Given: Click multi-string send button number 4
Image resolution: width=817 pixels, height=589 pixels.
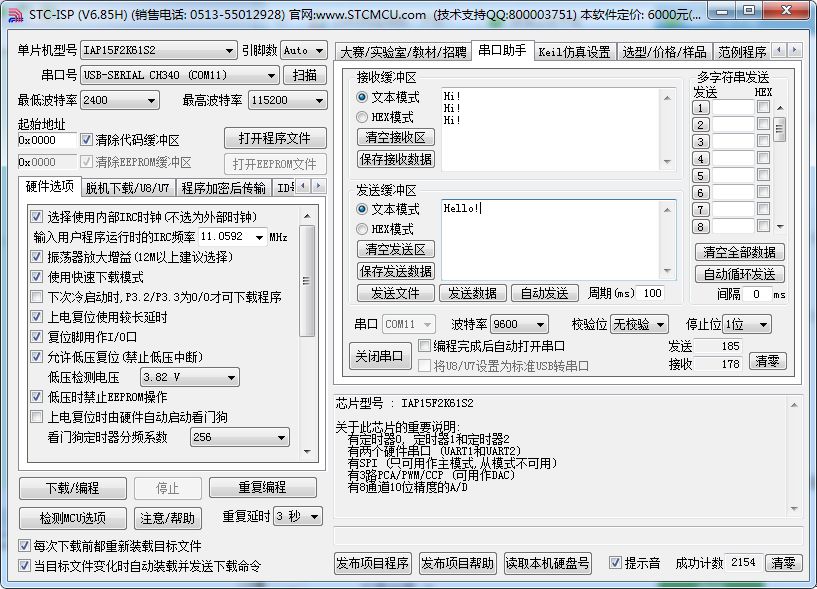Looking at the screenshot, I should pos(700,158).
